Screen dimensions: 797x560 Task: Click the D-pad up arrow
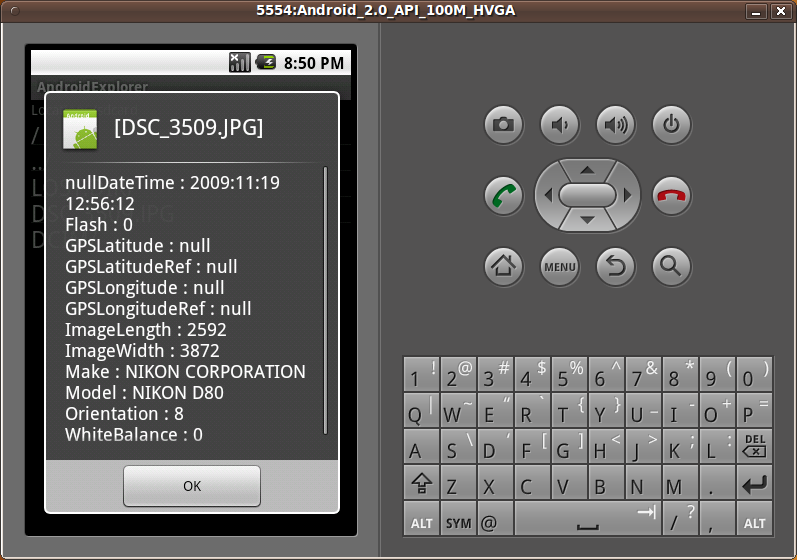588,170
